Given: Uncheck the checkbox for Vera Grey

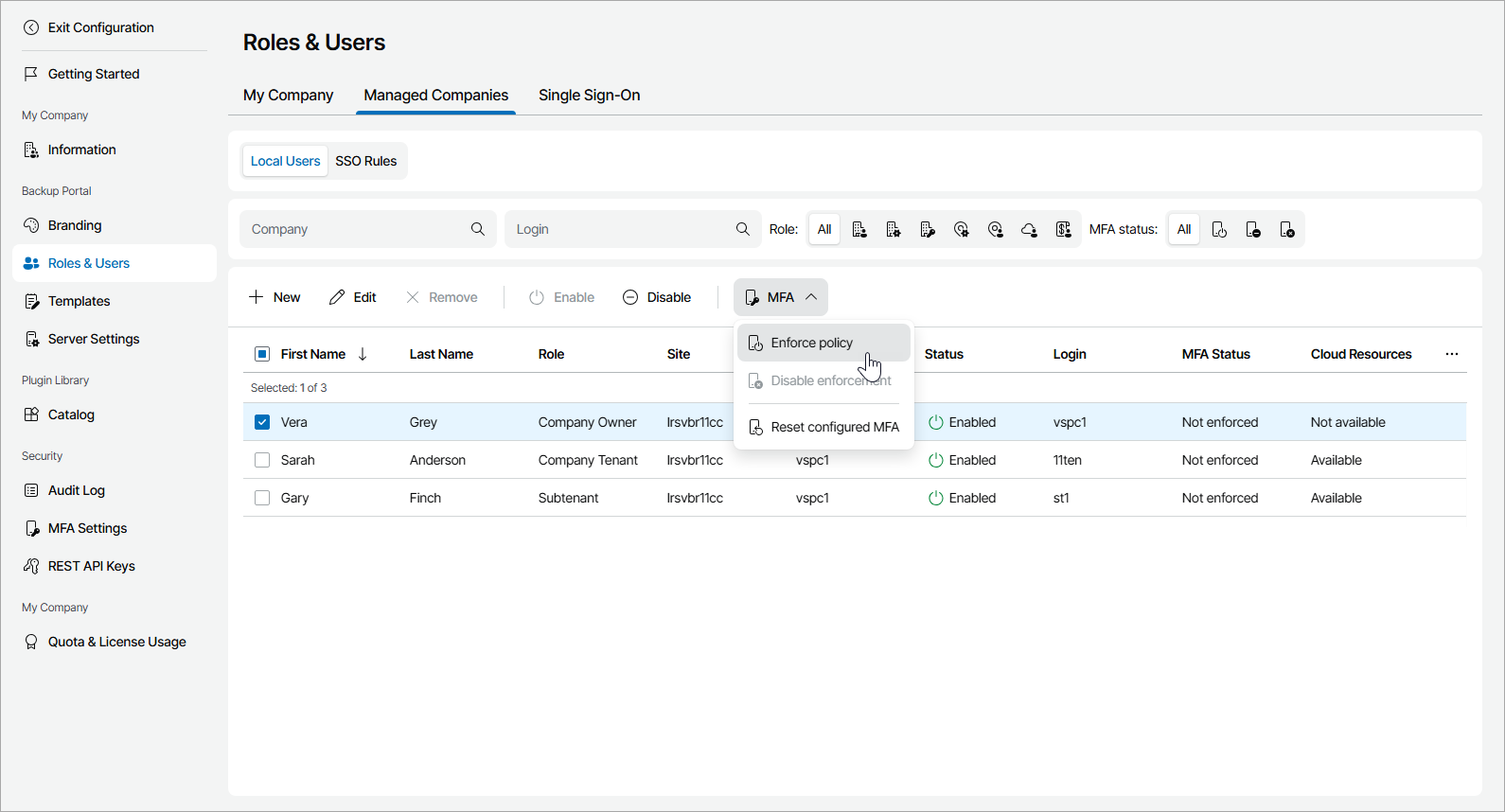Looking at the screenshot, I should pos(262,422).
